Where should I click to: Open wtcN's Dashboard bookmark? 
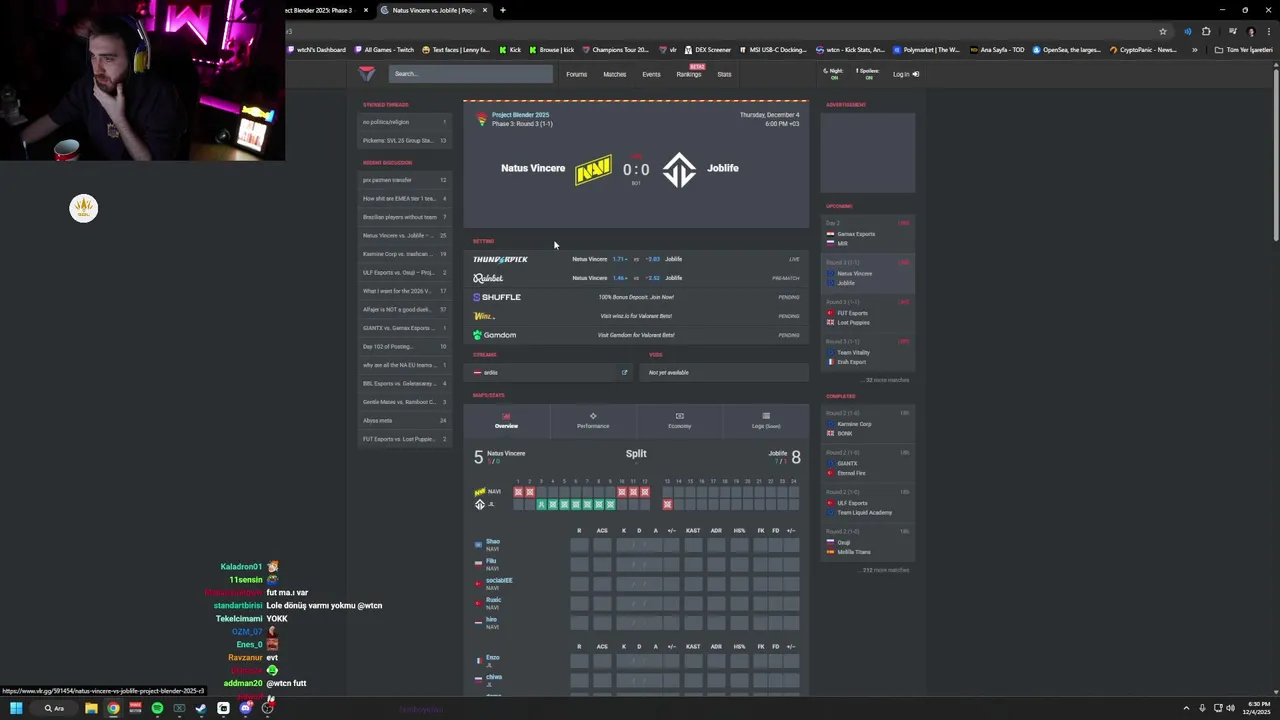(x=317, y=50)
